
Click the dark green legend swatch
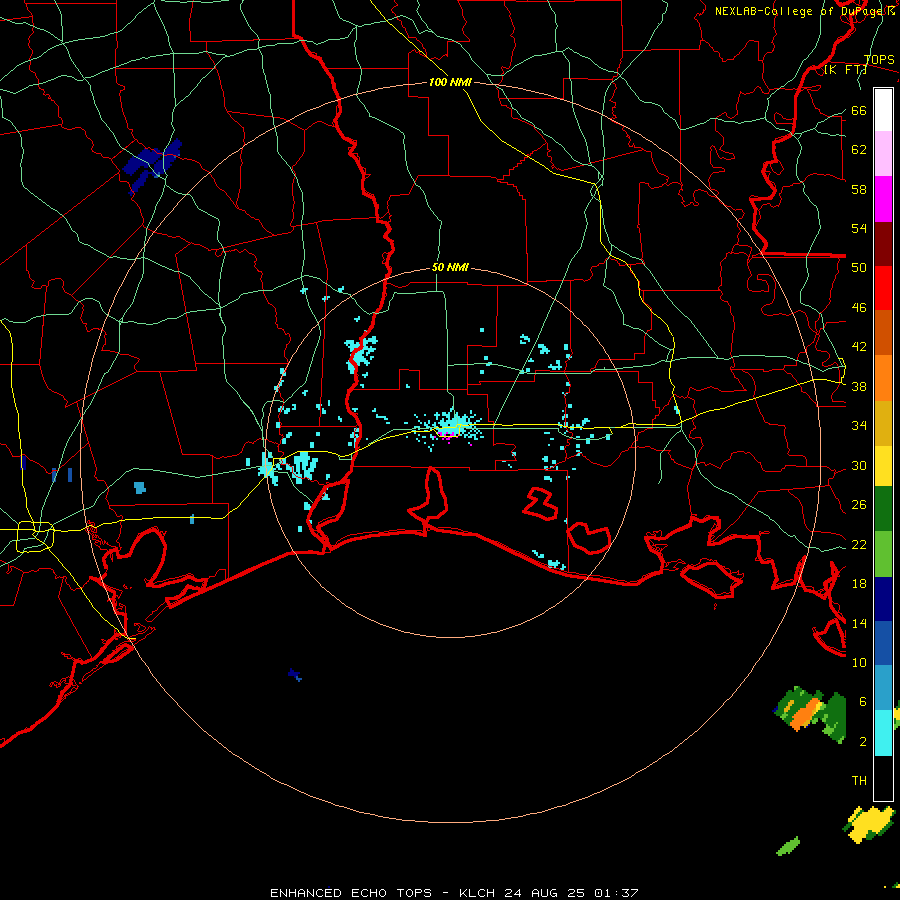883,509
